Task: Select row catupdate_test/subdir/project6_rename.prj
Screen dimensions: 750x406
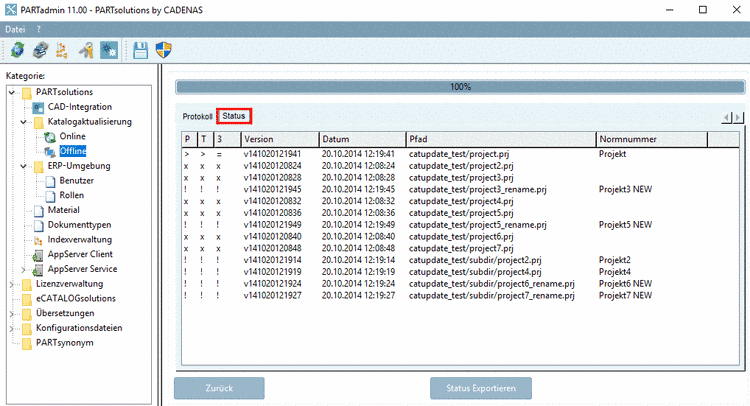Action: pos(460,284)
